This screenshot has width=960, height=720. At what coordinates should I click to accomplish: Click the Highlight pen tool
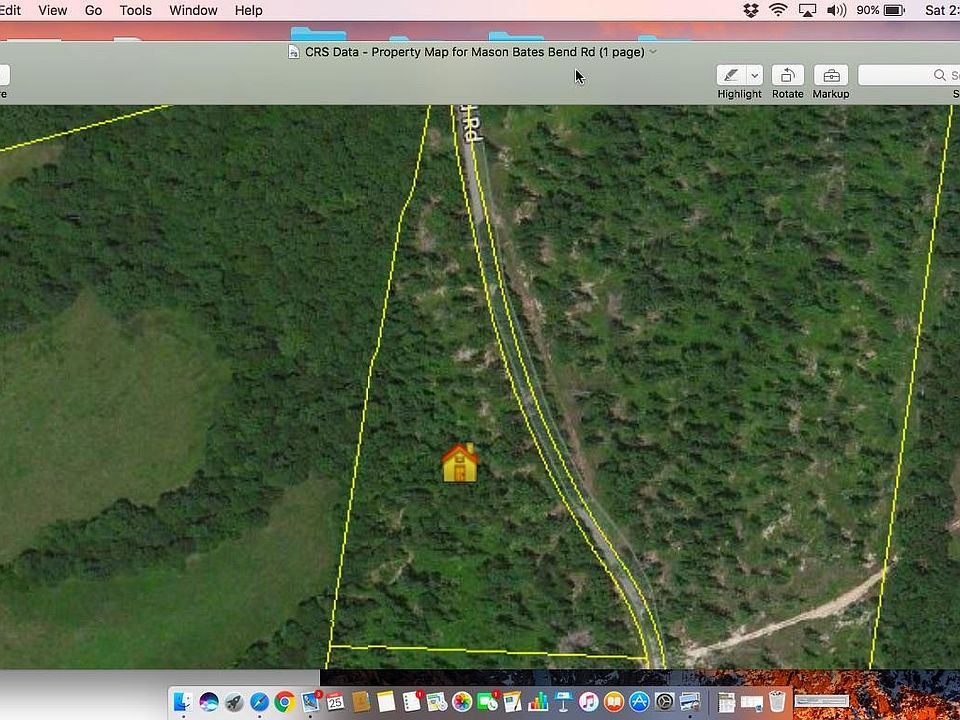pos(731,75)
